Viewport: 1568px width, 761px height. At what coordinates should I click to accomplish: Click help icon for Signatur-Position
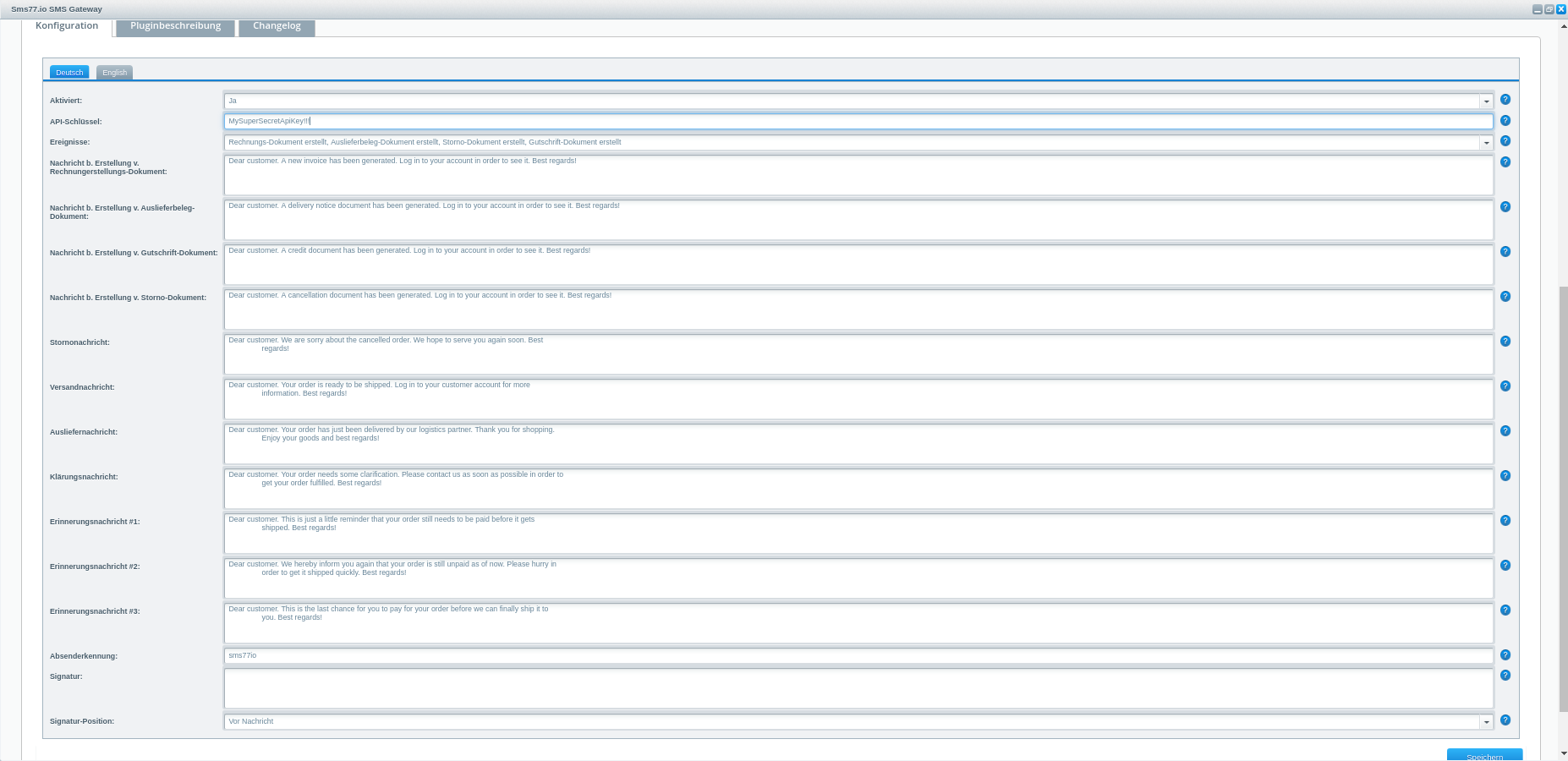click(1505, 720)
